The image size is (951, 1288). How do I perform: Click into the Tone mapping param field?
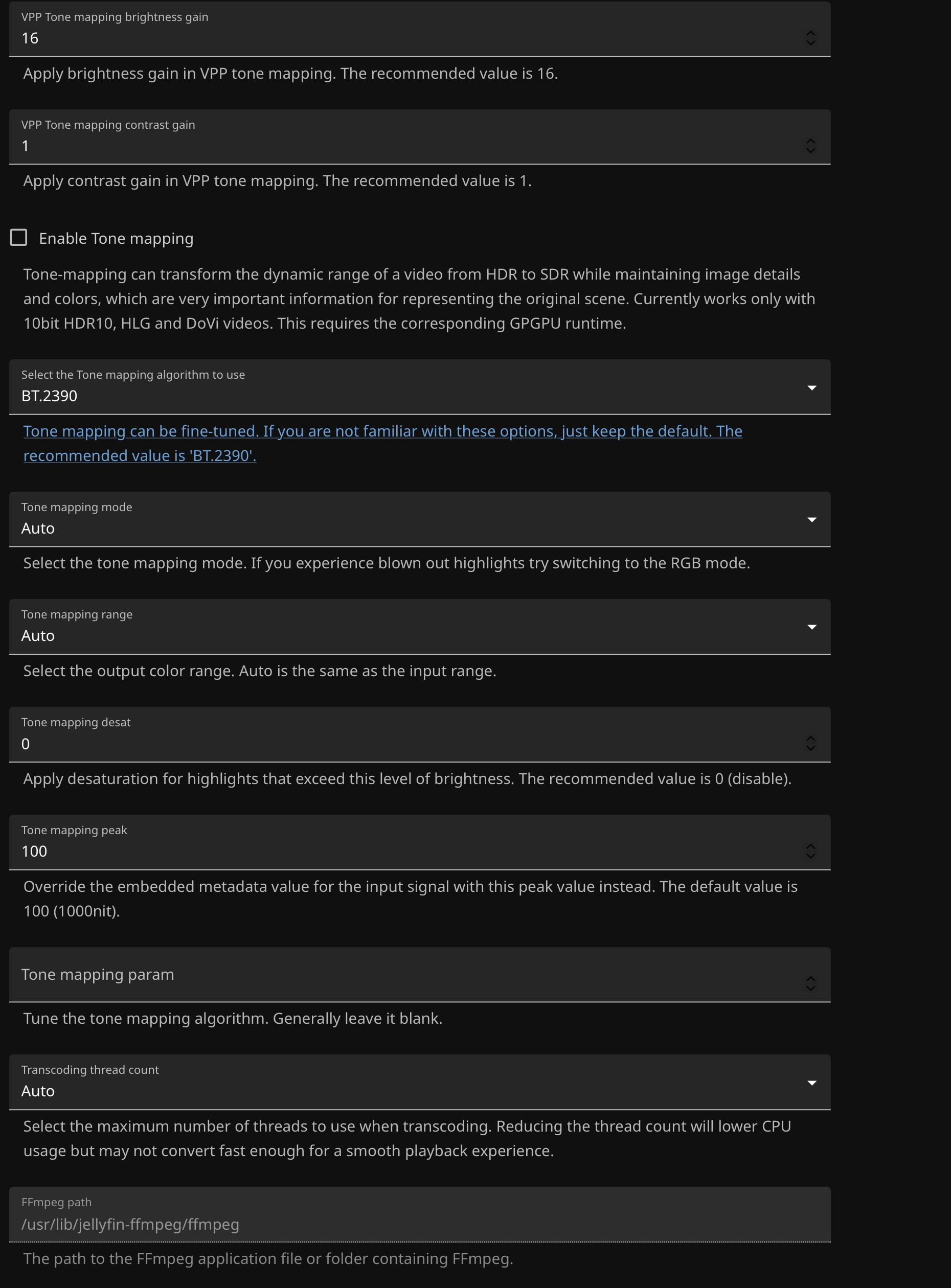[403, 975]
